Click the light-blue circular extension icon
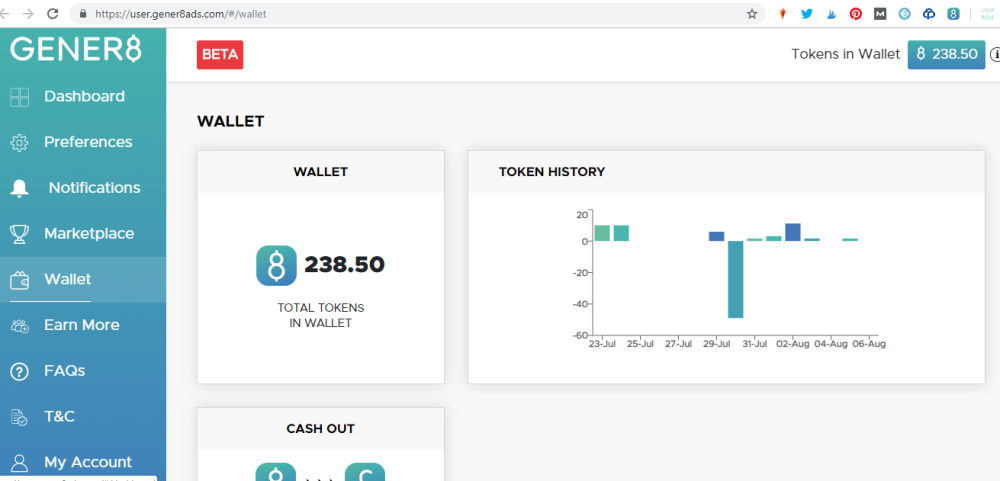Screen dimensions: 1000x481 click(x=904, y=13)
